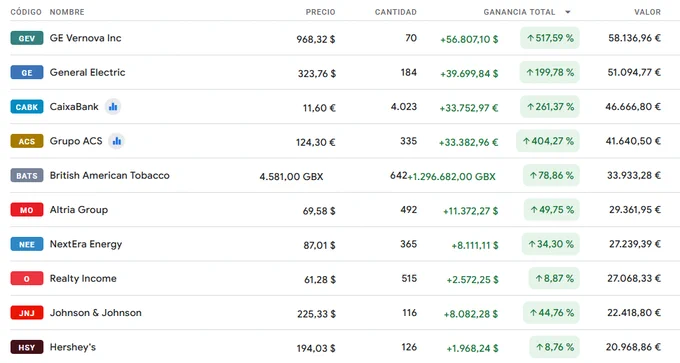Image resolution: width=680 pixels, height=363 pixels.
Task: Click the 34,30 % gain badge
Action: [551, 244]
